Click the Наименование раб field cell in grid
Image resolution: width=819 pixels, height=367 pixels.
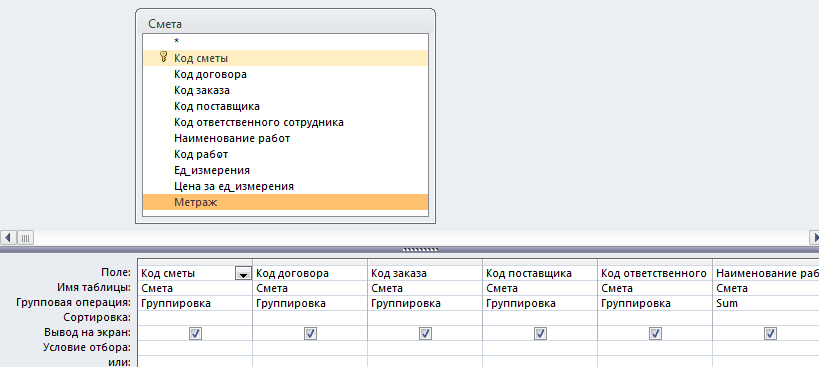pos(766,274)
